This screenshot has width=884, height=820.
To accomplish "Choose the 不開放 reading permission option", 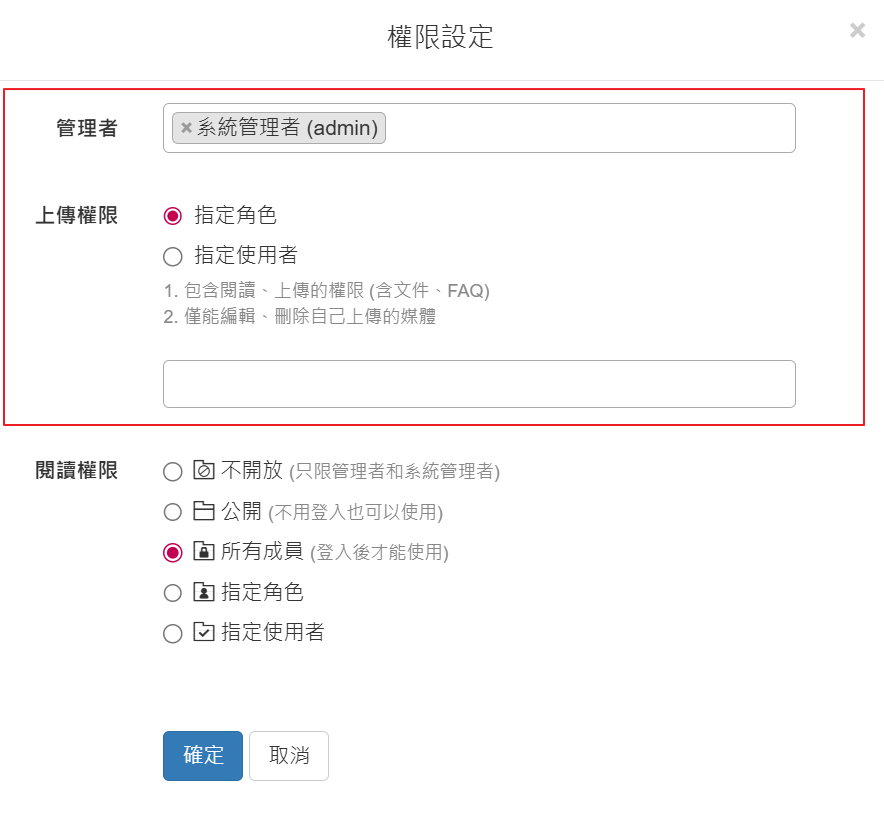I will (x=173, y=472).
